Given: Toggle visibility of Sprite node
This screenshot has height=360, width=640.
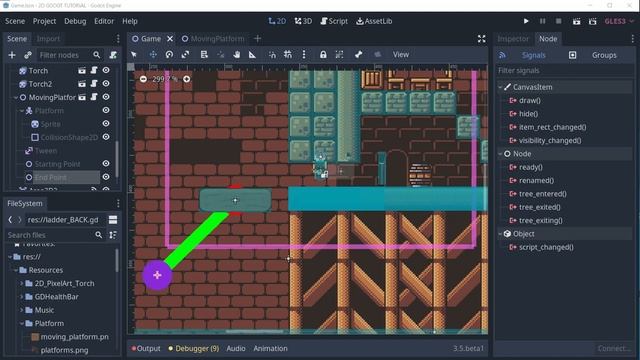Looking at the screenshot, I should tap(106, 124).
